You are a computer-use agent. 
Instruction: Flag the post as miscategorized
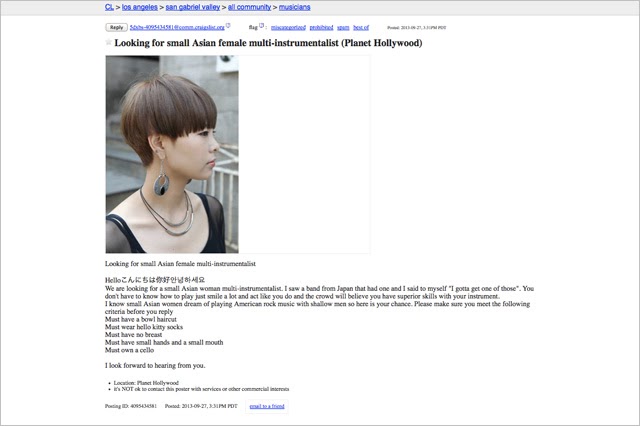pyautogui.click(x=288, y=27)
